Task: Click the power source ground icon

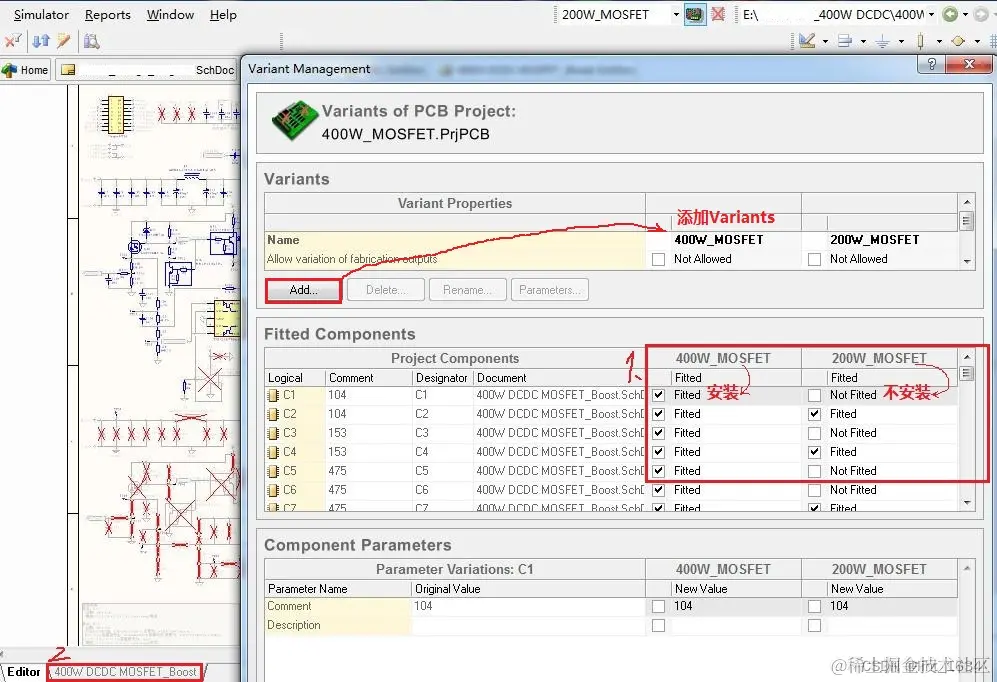Action: point(883,41)
